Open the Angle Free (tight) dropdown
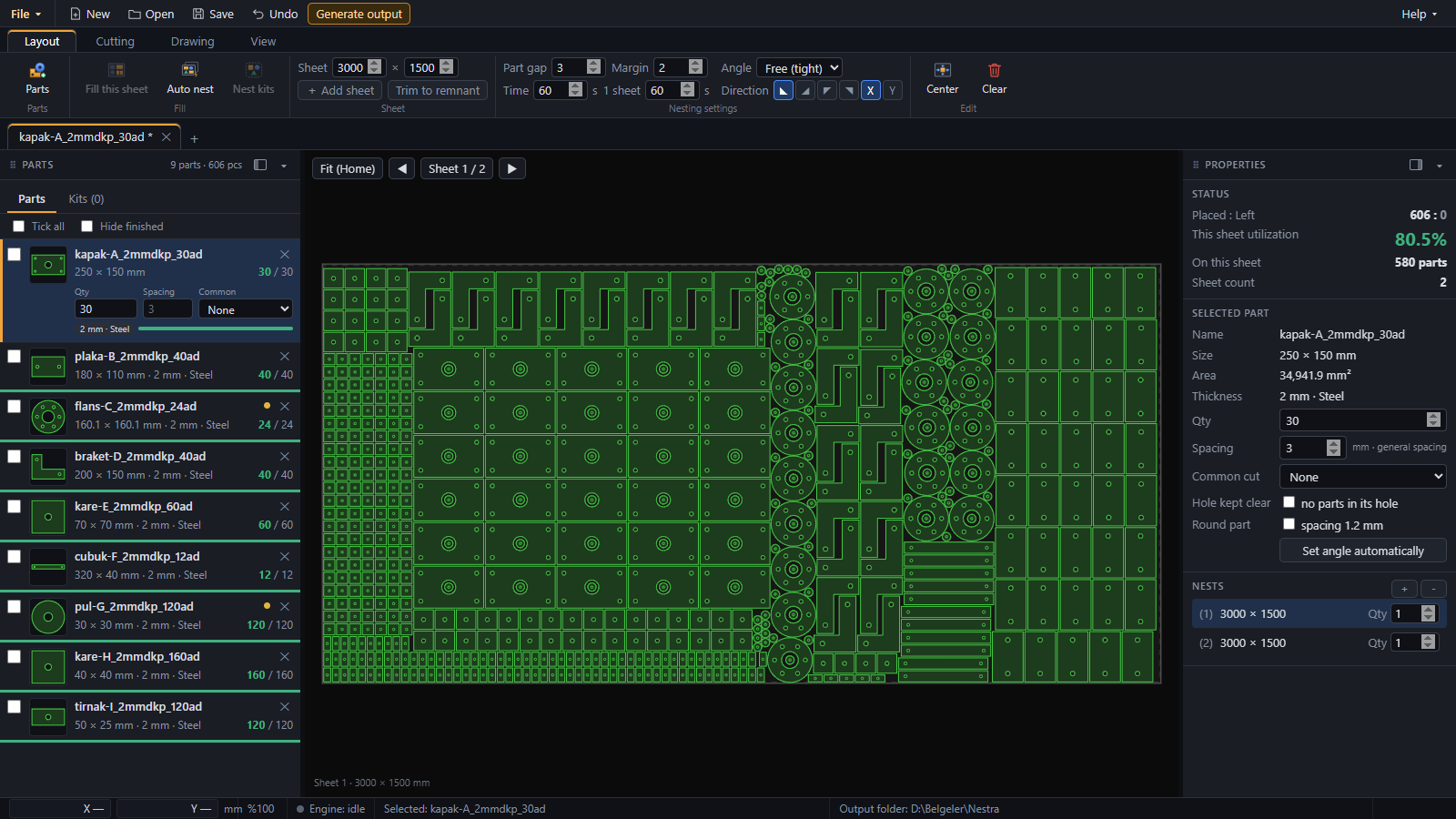Screen dimensions: 1456x819 (799, 68)
